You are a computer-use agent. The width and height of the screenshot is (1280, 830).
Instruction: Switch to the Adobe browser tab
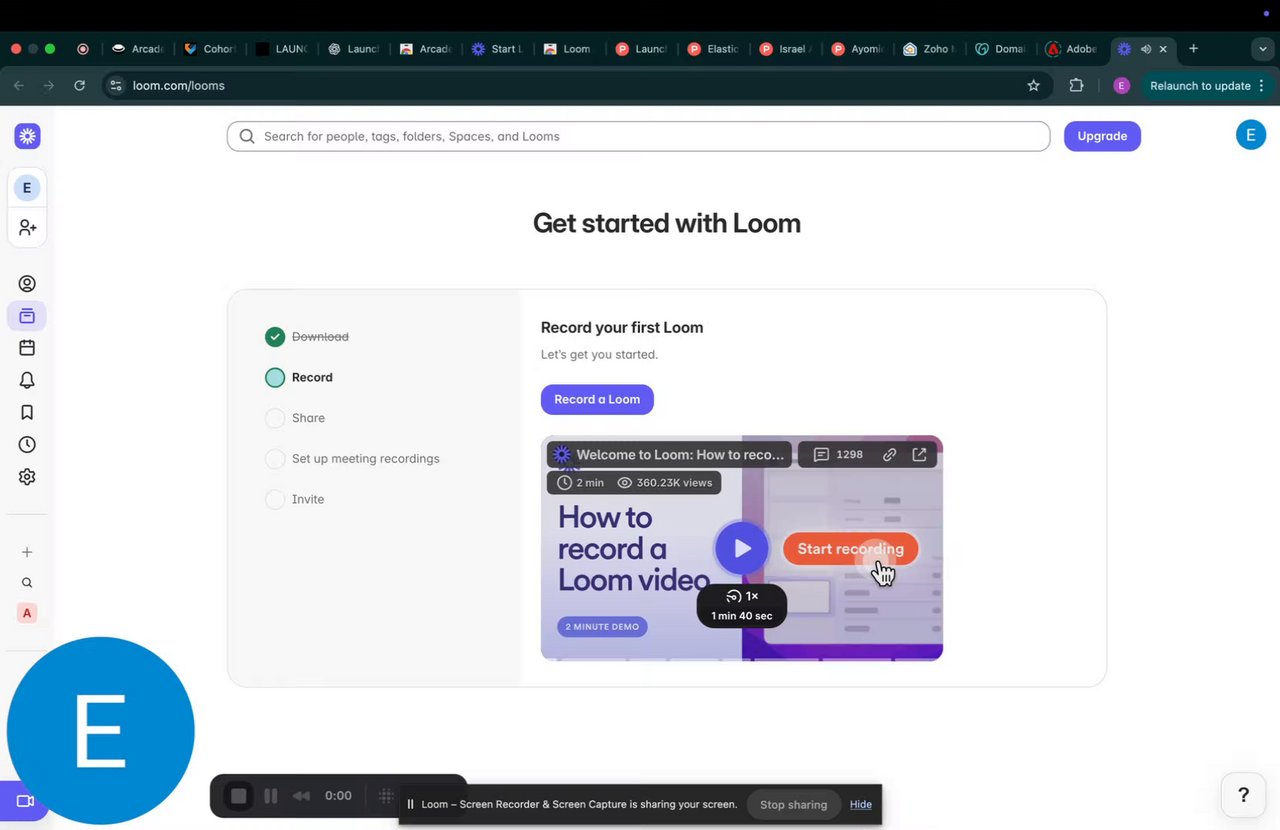(x=1071, y=49)
